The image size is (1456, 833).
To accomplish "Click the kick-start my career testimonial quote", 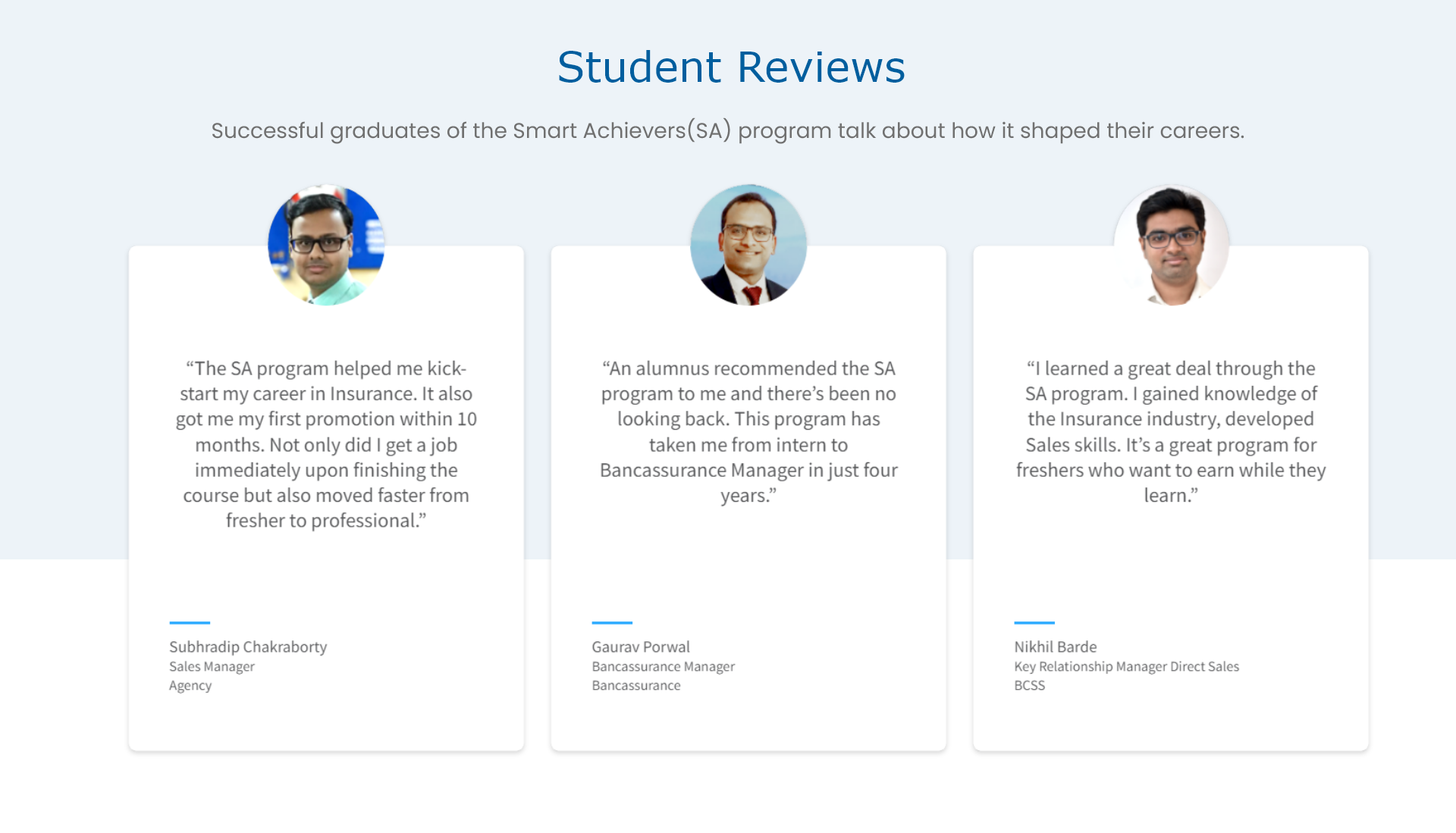I will (326, 444).
